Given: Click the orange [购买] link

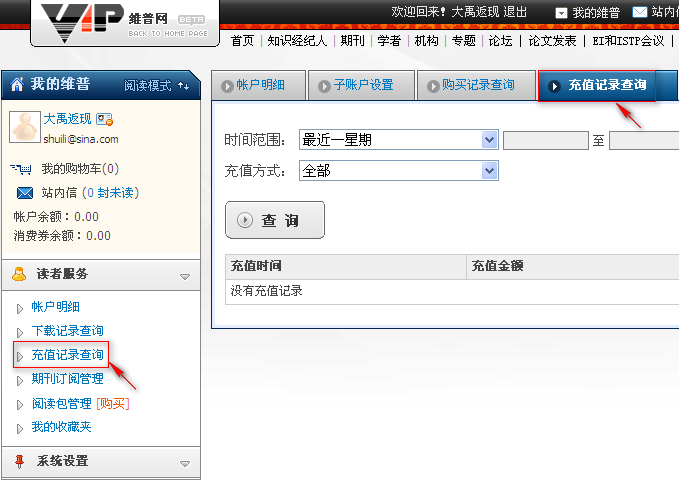Looking at the screenshot, I should (x=113, y=404).
